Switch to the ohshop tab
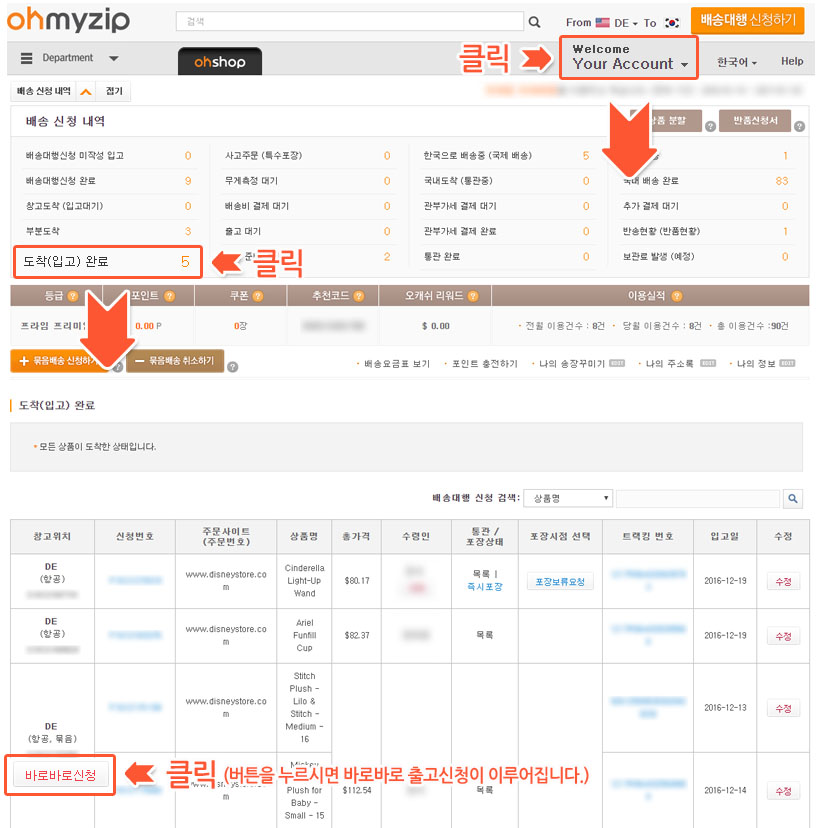 click(x=219, y=62)
